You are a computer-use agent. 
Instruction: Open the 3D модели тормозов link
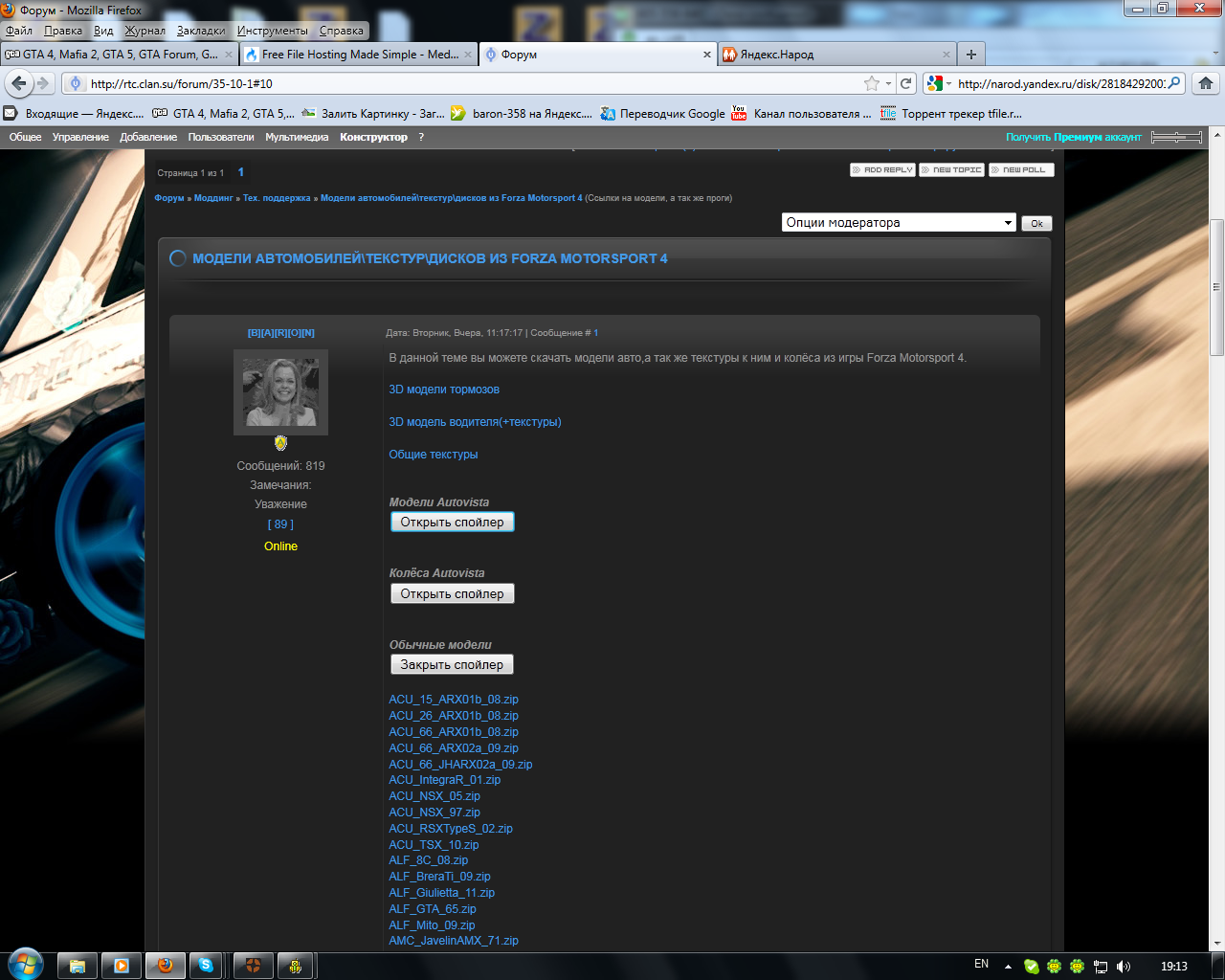tap(444, 390)
